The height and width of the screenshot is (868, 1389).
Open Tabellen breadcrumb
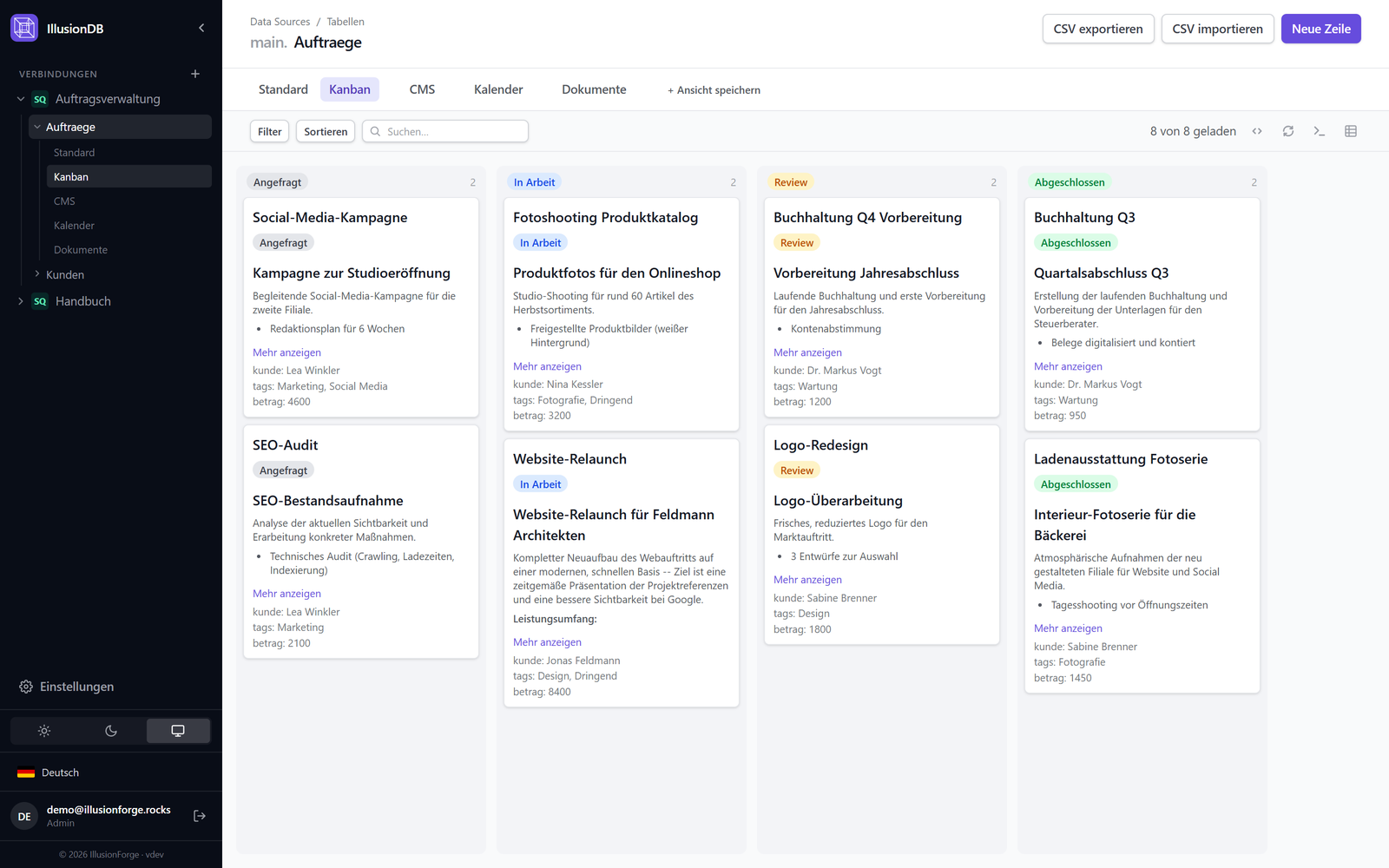point(346,22)
